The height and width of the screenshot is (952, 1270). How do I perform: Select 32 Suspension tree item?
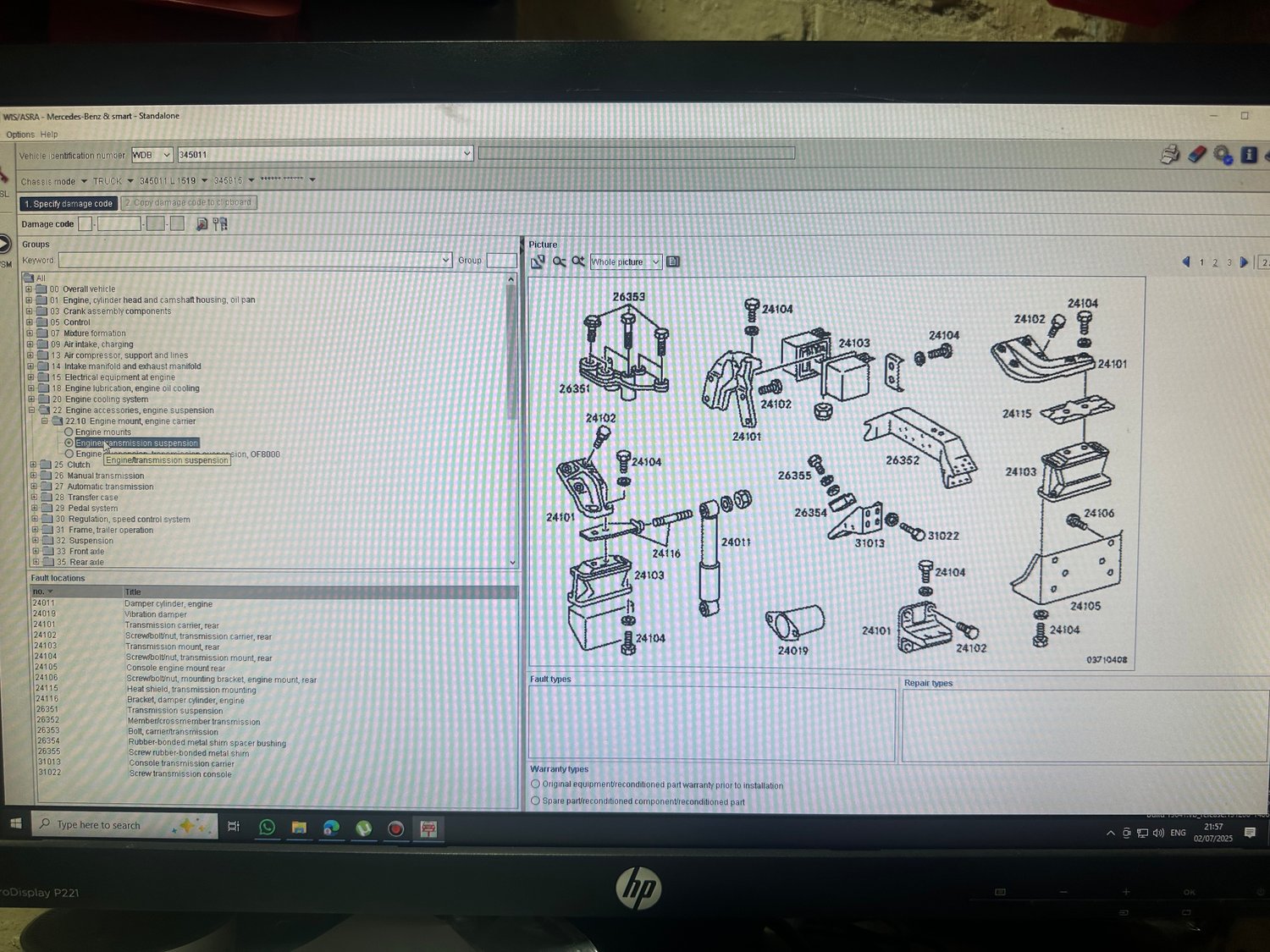point(85,541)
